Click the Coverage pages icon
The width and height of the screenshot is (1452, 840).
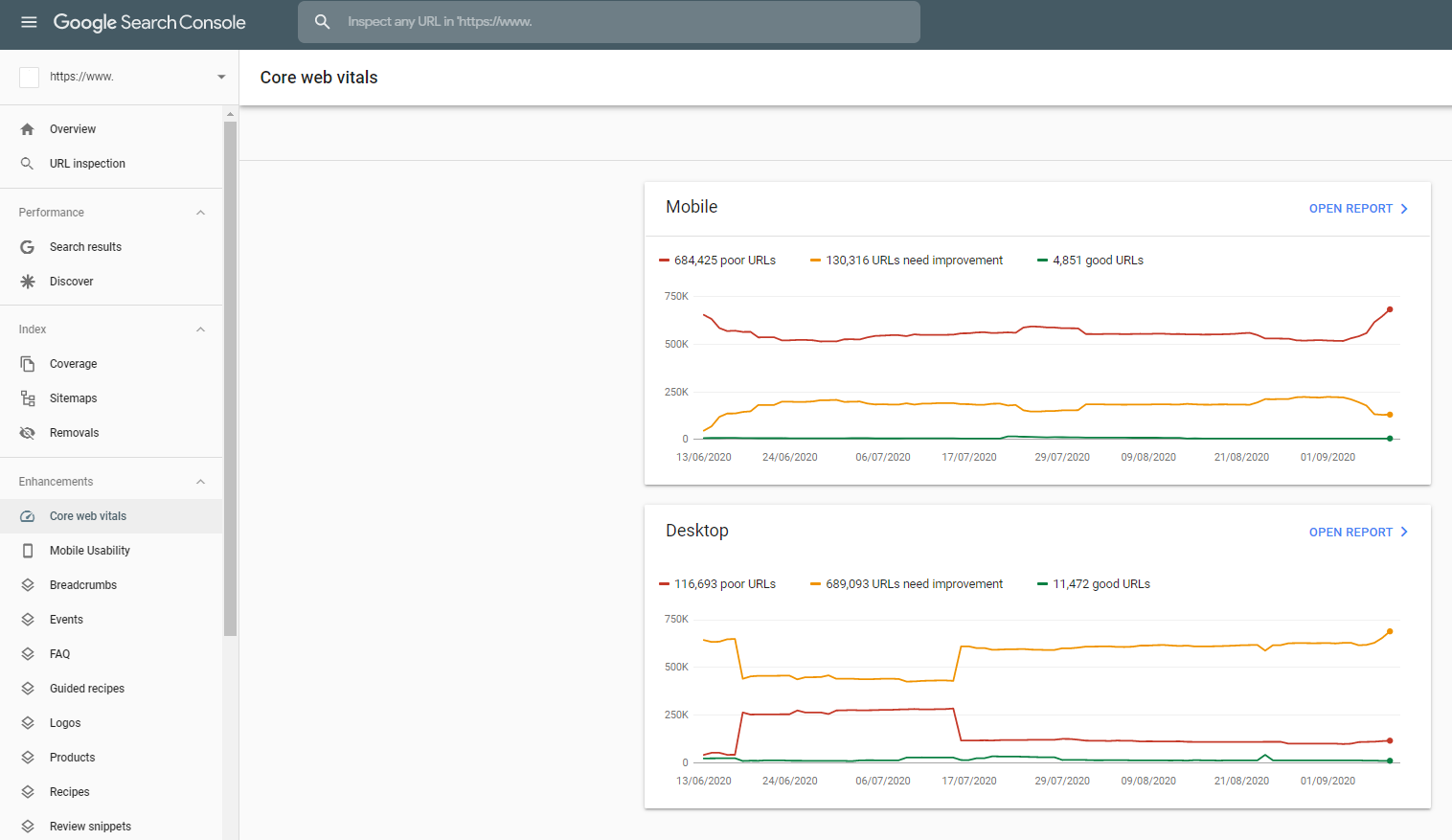tap(28, 364)
